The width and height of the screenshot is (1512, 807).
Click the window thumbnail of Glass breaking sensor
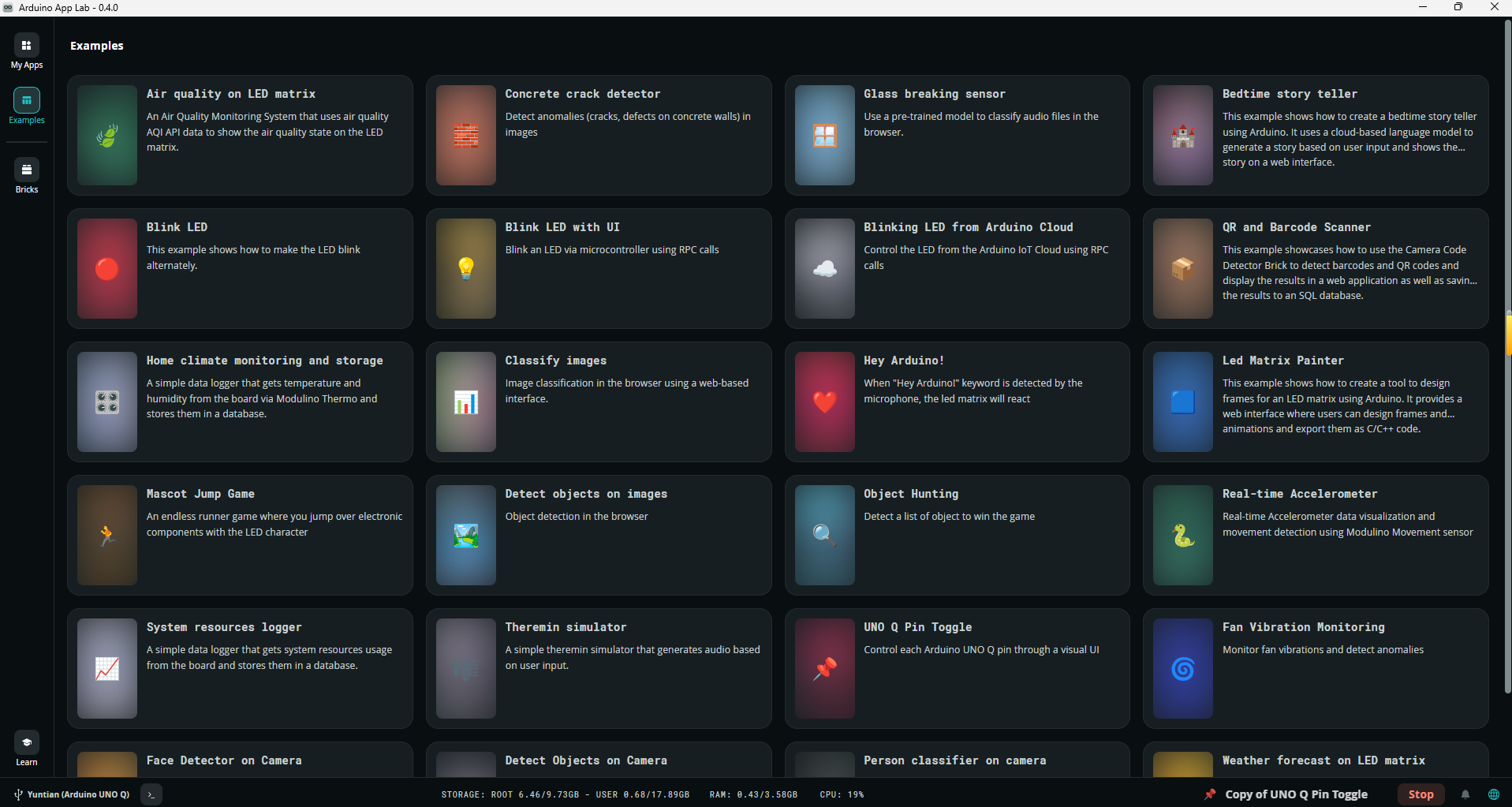[825, 135]
